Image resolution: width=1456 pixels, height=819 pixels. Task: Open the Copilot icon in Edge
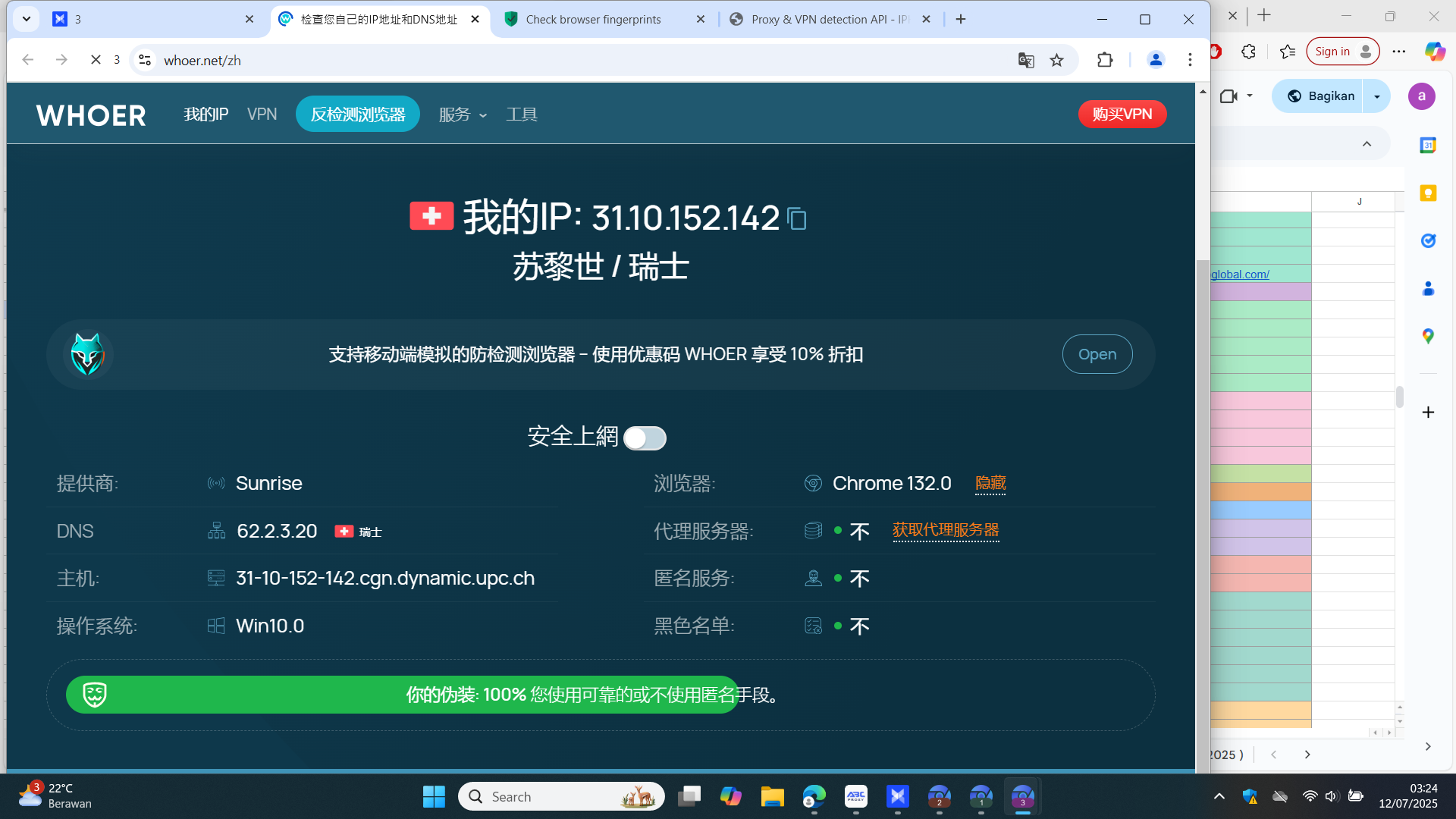1435,52
